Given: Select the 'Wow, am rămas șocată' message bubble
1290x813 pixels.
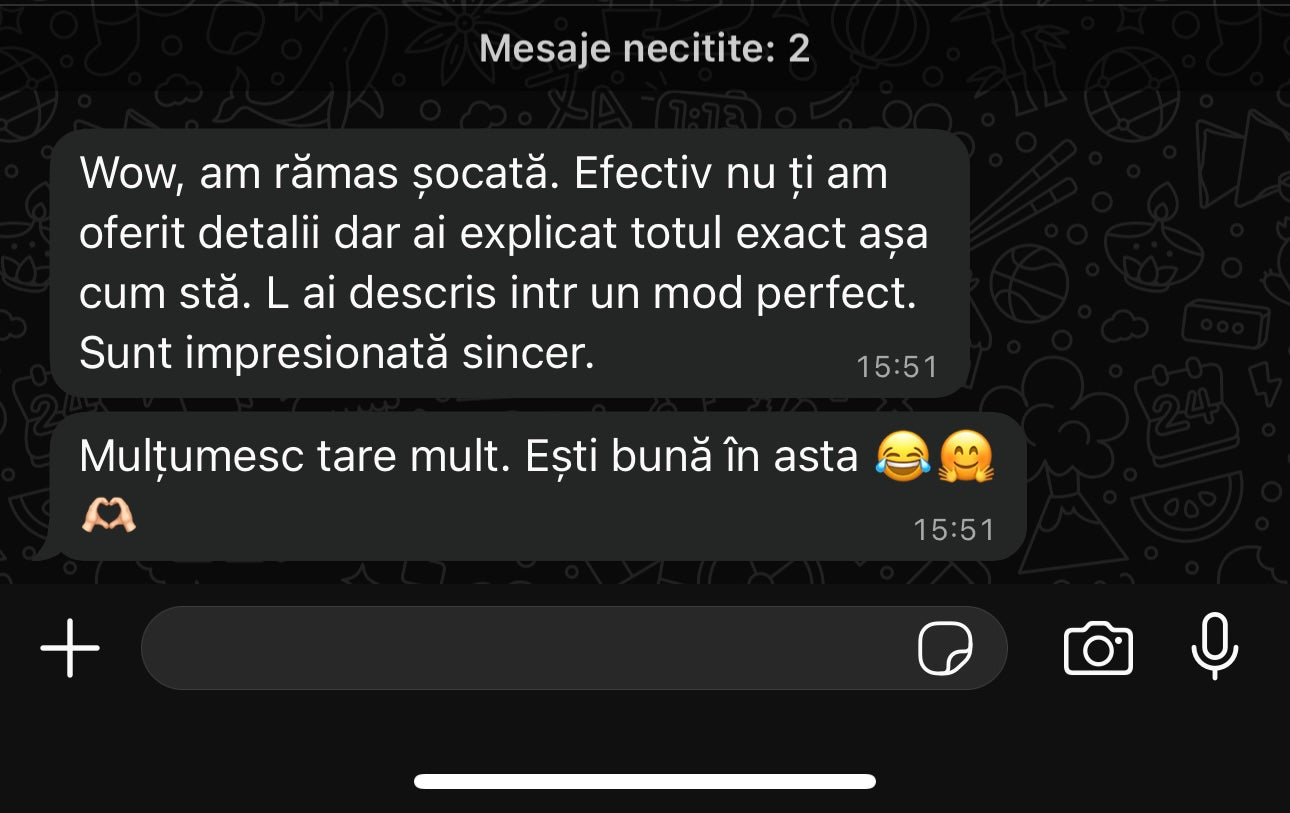Looking at the screenshot, I should click(x=509, y=263).
